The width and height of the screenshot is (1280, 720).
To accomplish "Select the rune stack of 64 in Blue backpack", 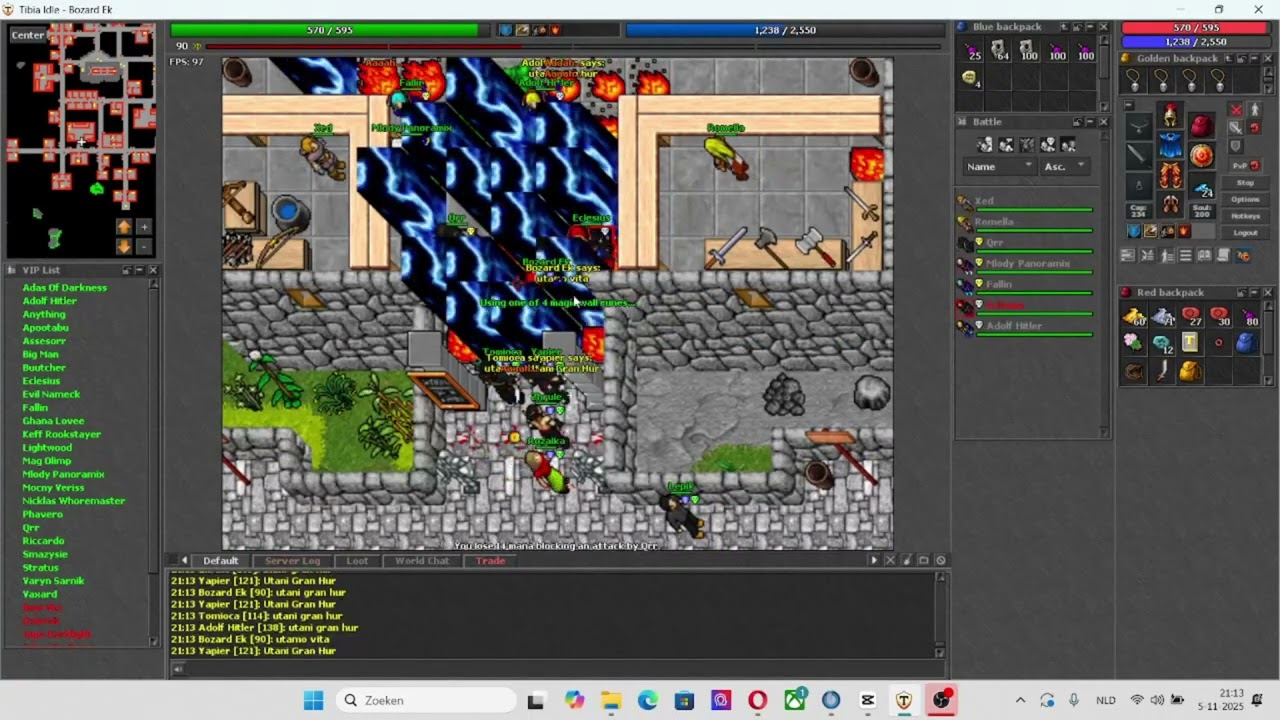I will (x=998, y=50).
